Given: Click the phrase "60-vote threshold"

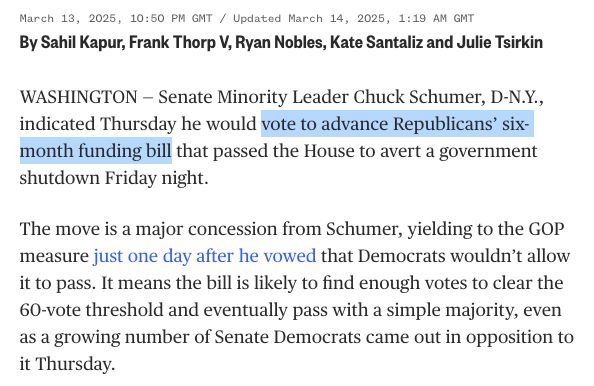Looking at the screenshot, I should pyautogui.click(x=109, y=310).
